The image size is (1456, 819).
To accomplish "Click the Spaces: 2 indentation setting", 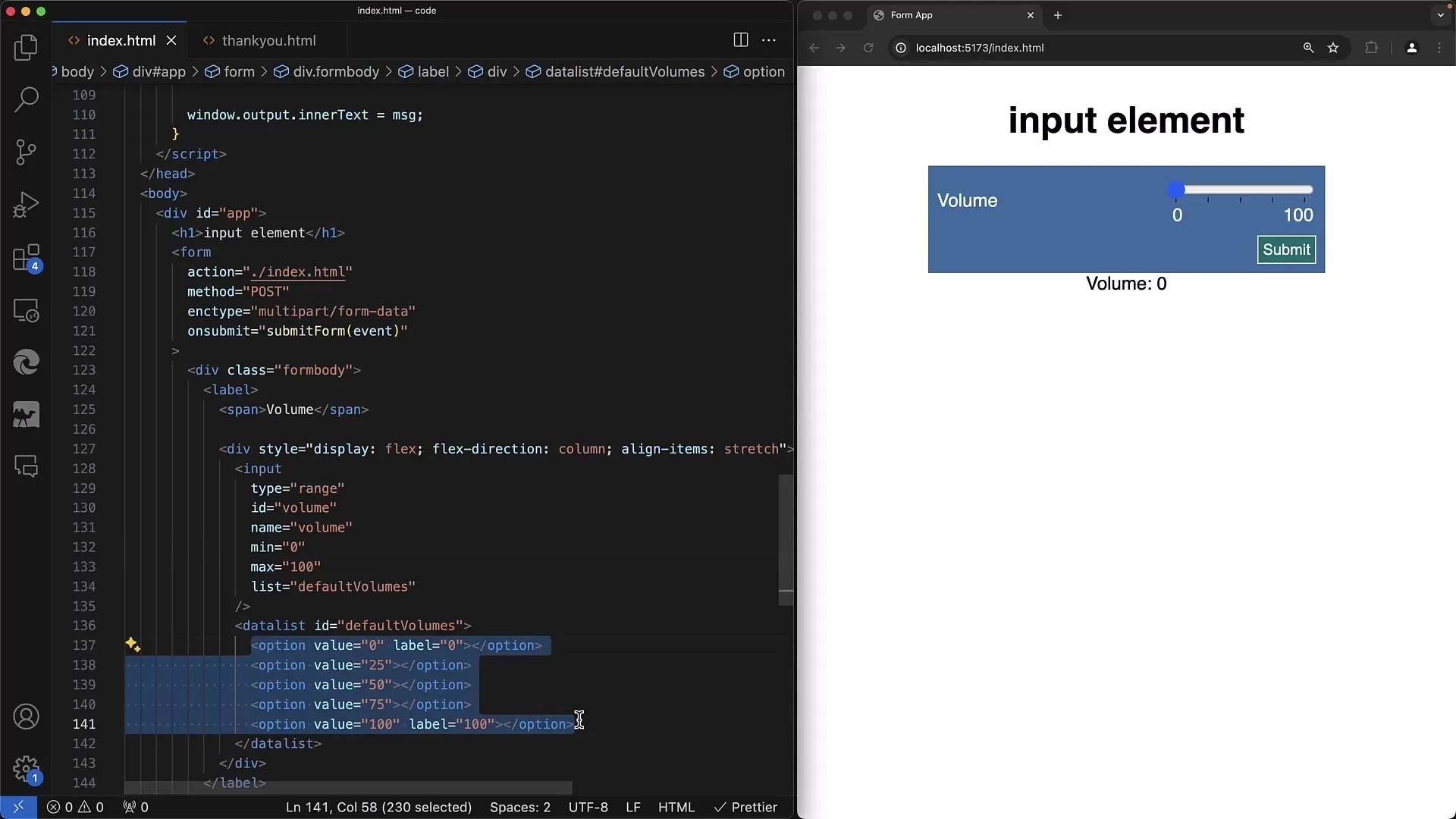I will [x=520, y=807].
